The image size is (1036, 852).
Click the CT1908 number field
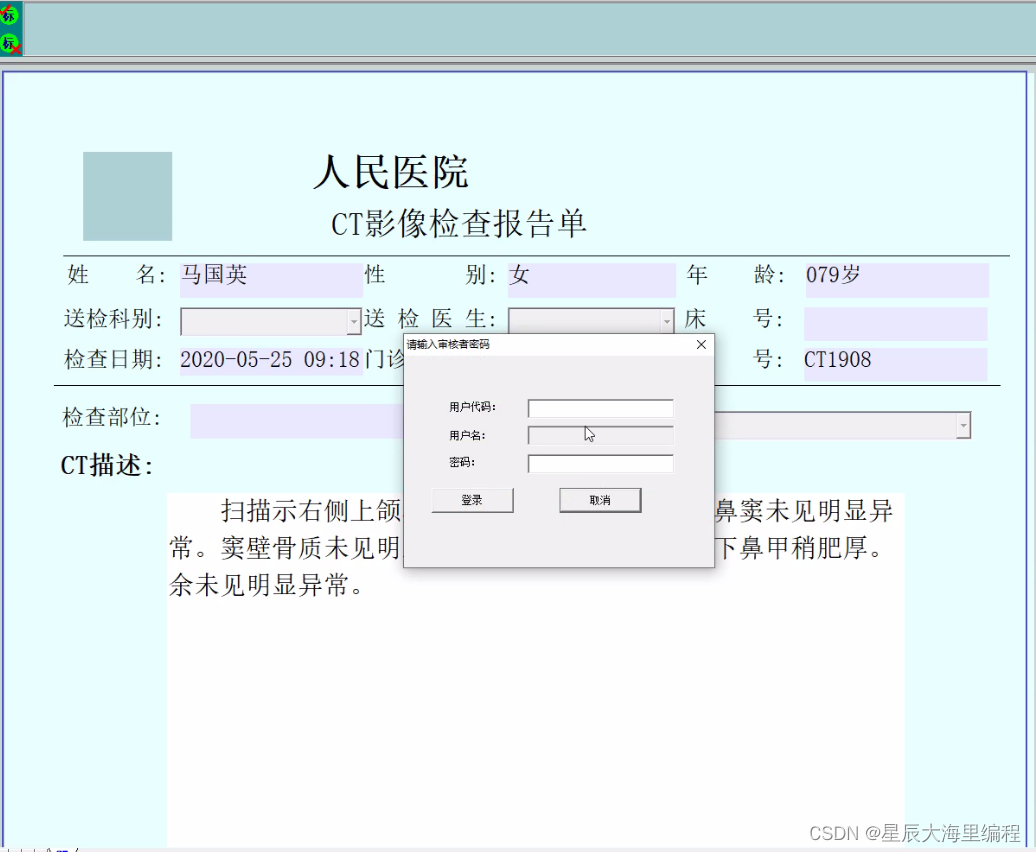click(x=895, y=363)
